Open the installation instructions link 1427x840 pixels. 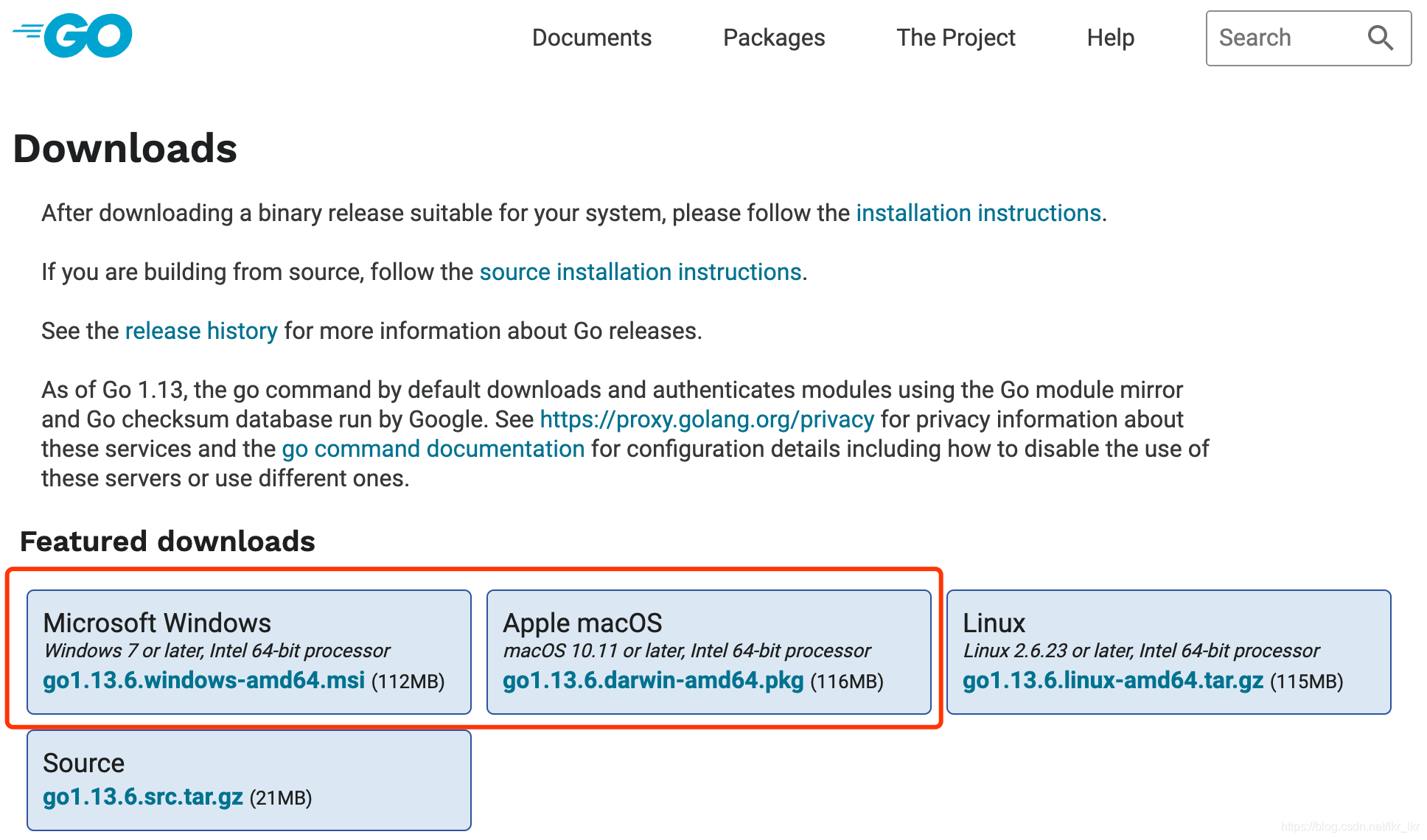coord(978,213)
